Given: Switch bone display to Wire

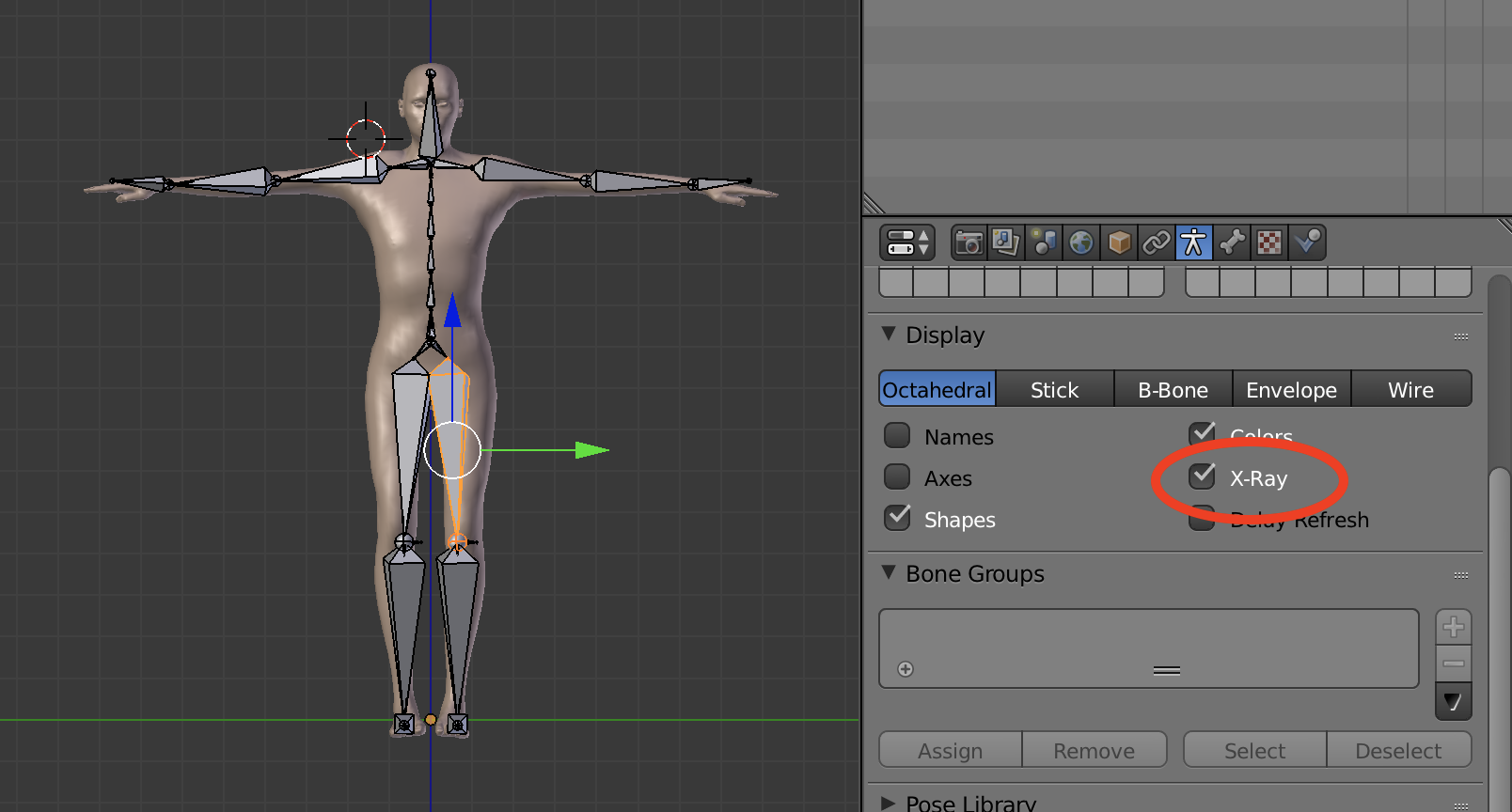Looking at the screenshot, I should 1411,389.
